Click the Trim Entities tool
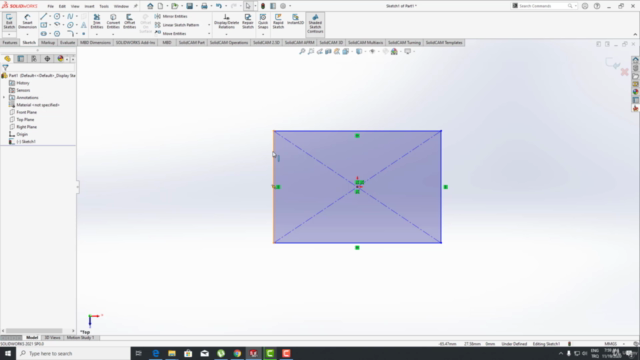 click(97, 21)
